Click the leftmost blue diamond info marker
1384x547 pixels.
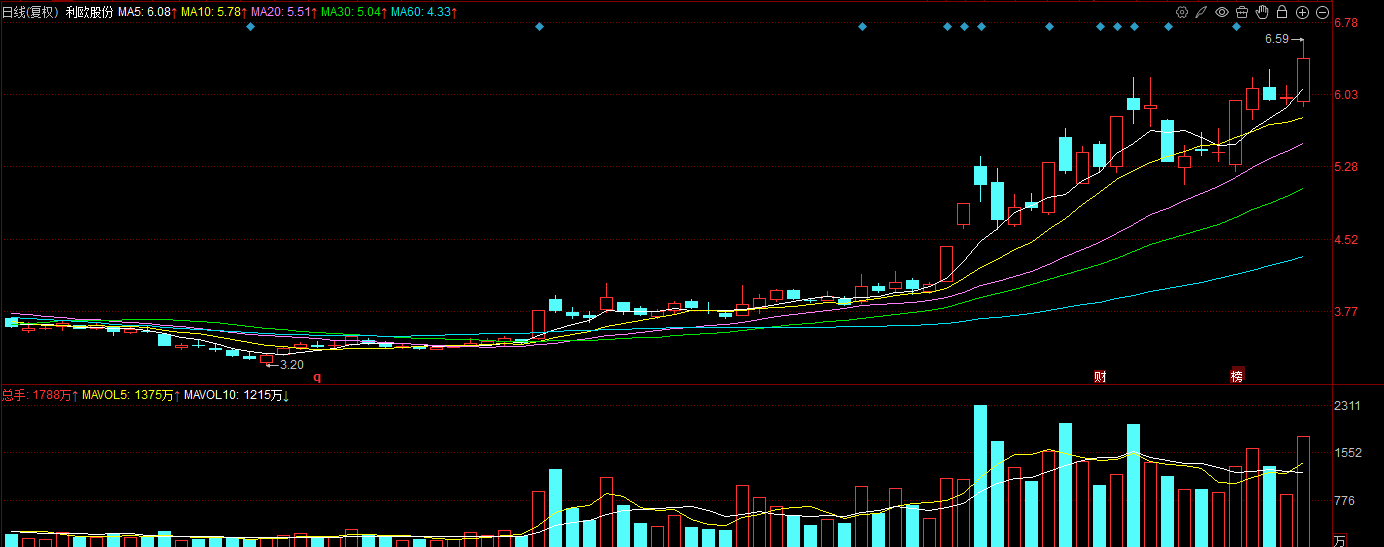click(251, 27)
